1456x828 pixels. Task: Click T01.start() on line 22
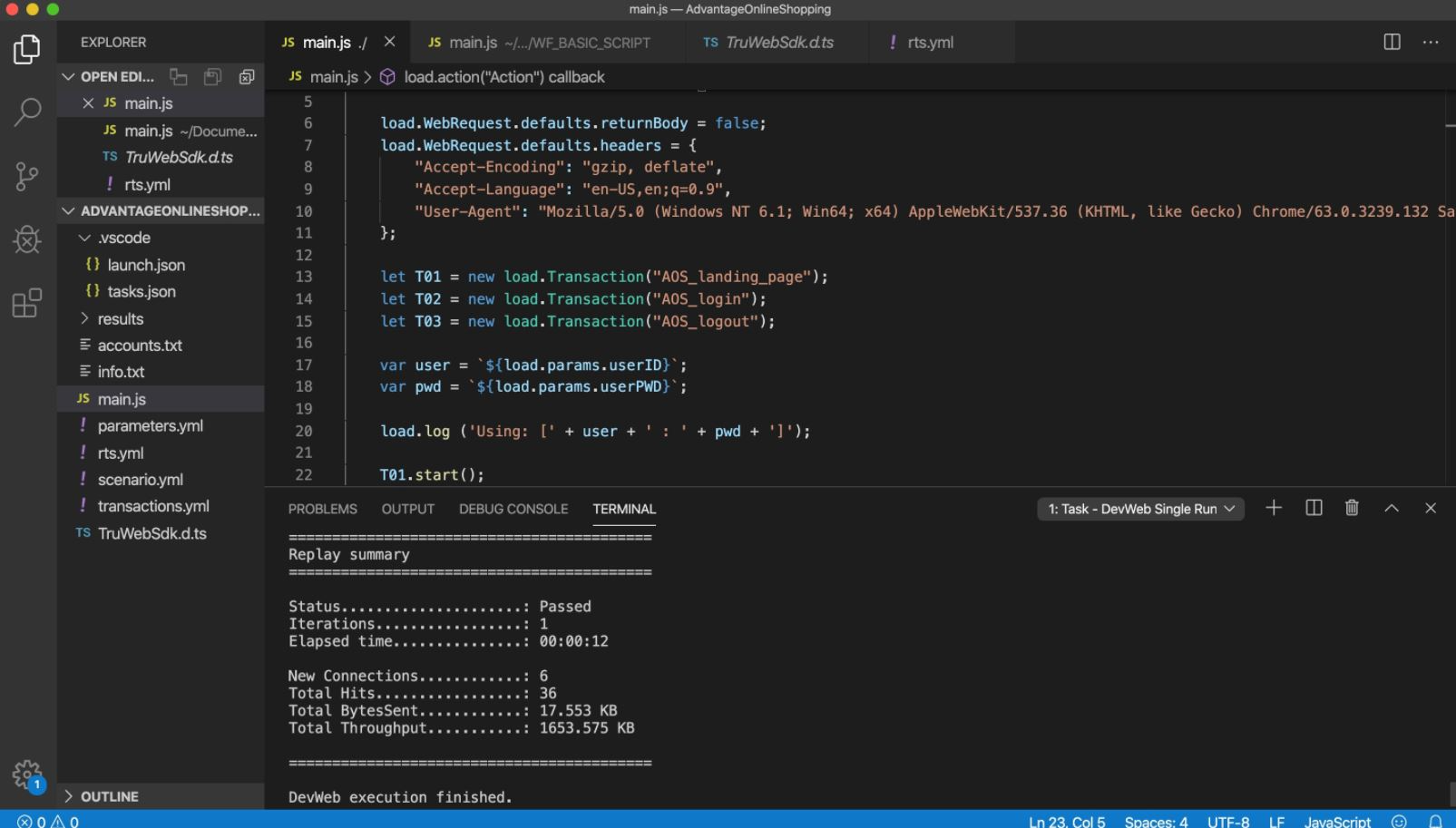pos(432,474)
